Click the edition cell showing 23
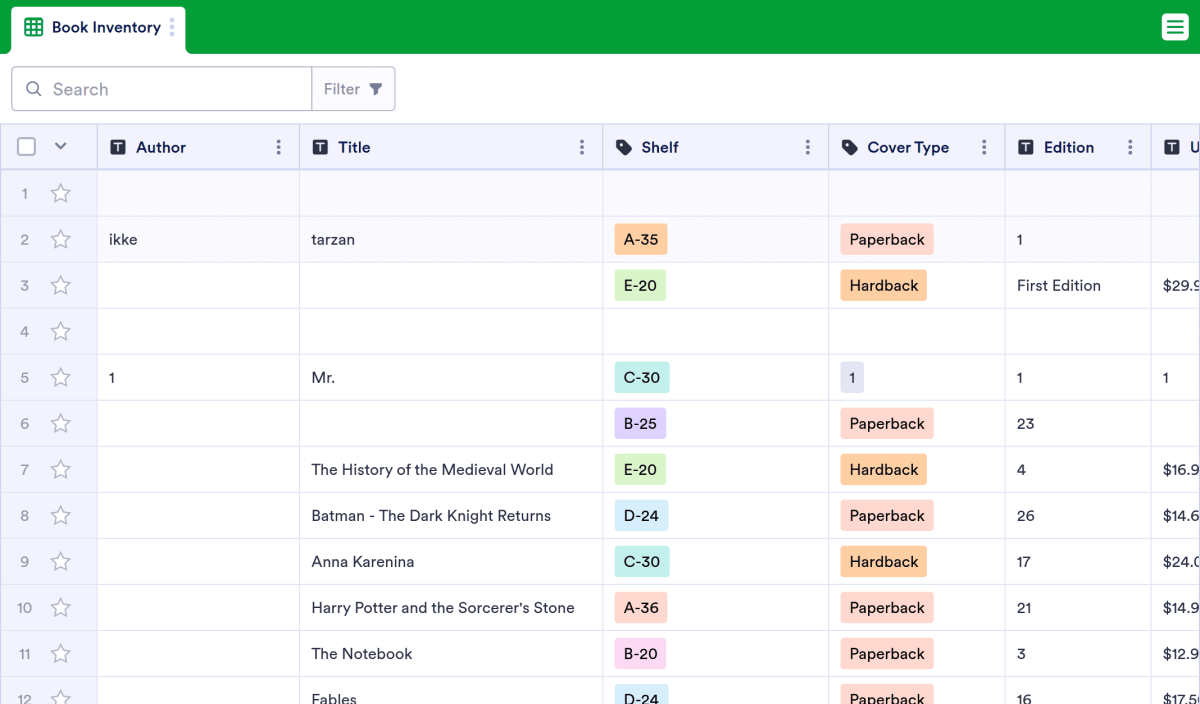 pyautogui.click(x=1078, y=423)
